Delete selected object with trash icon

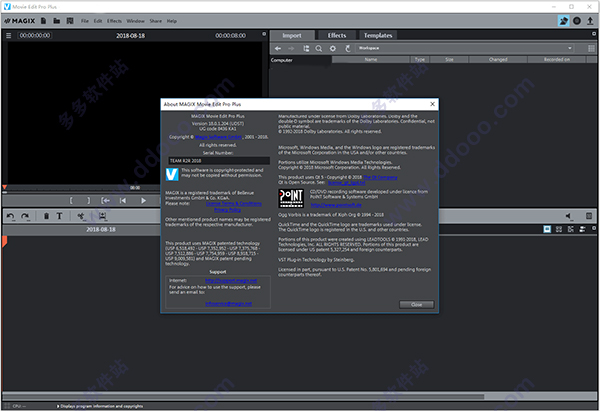click(x=46, y=216)
